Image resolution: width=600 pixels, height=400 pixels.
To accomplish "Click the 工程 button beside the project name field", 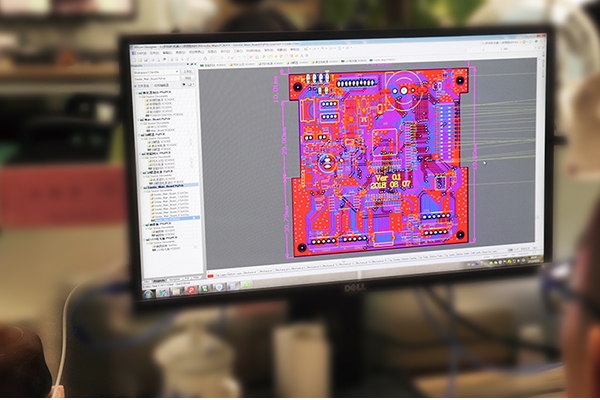I will point(188,78).
